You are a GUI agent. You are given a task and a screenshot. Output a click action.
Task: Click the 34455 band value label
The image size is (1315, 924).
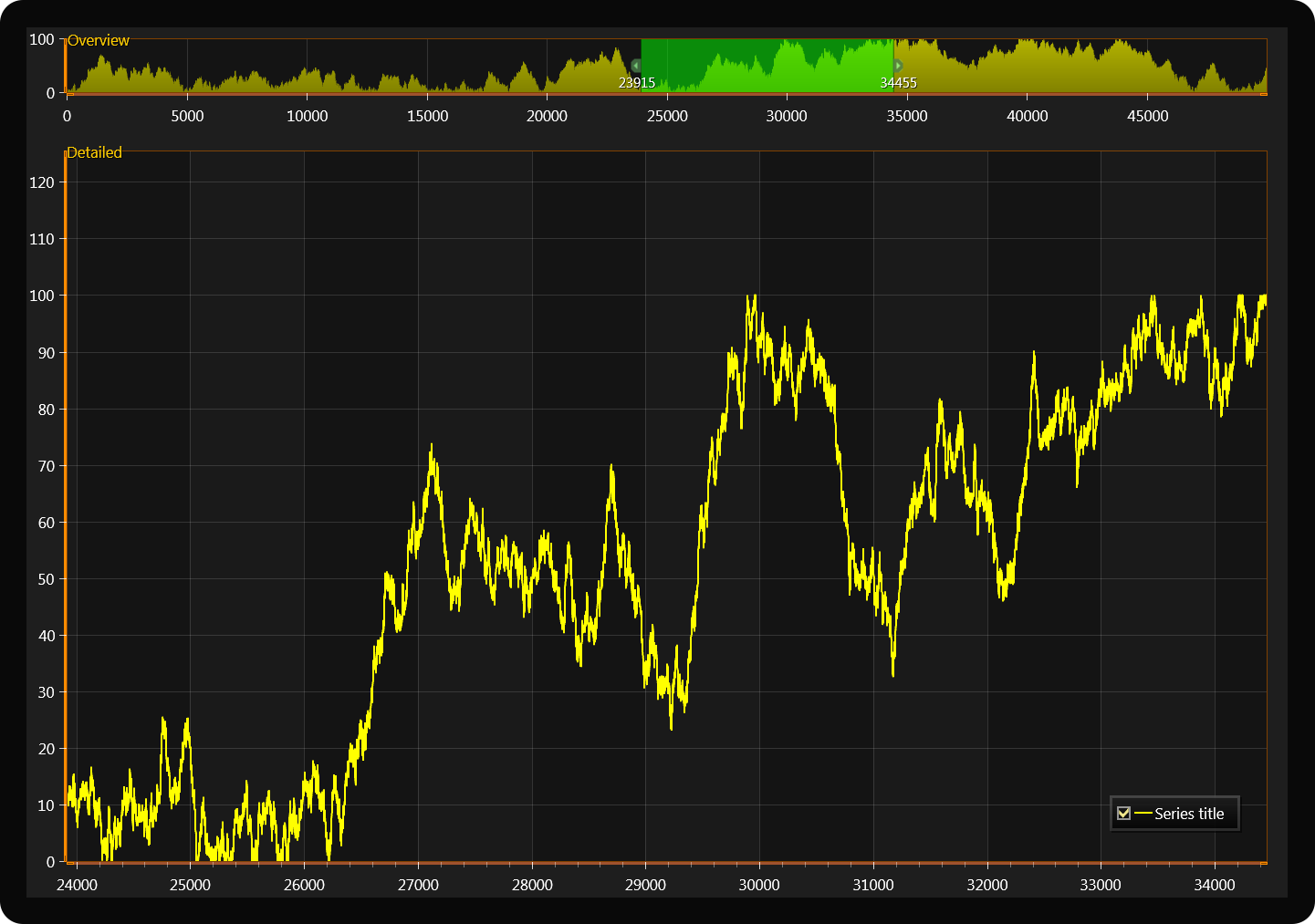[898, 83]
